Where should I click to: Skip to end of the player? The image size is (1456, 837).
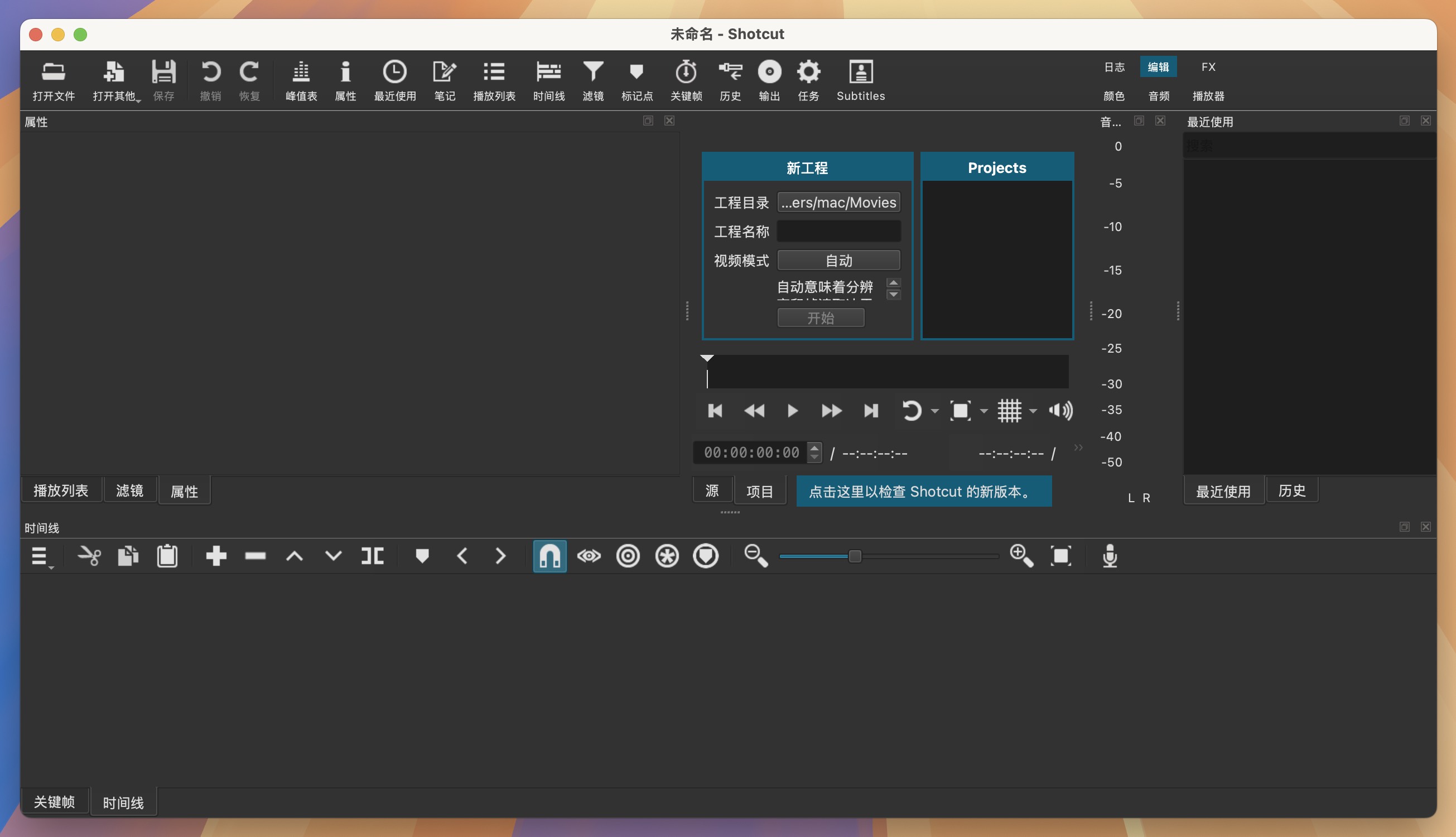pos(871,411)
